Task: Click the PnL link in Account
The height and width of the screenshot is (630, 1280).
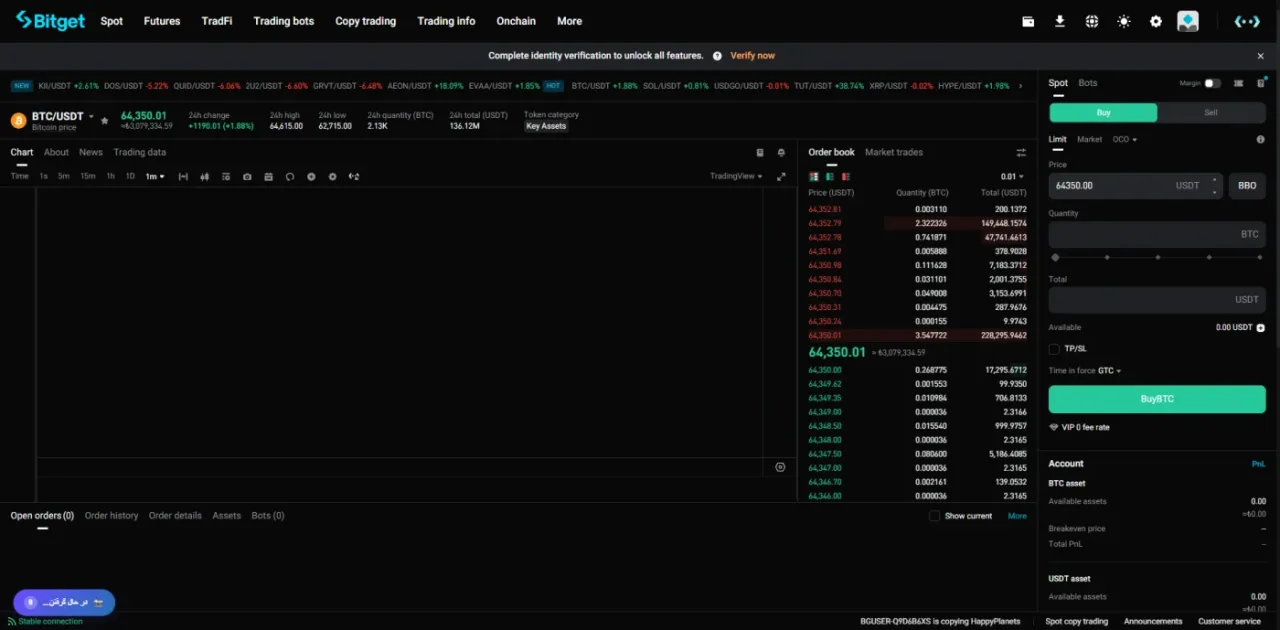Action: point(1259,464)
